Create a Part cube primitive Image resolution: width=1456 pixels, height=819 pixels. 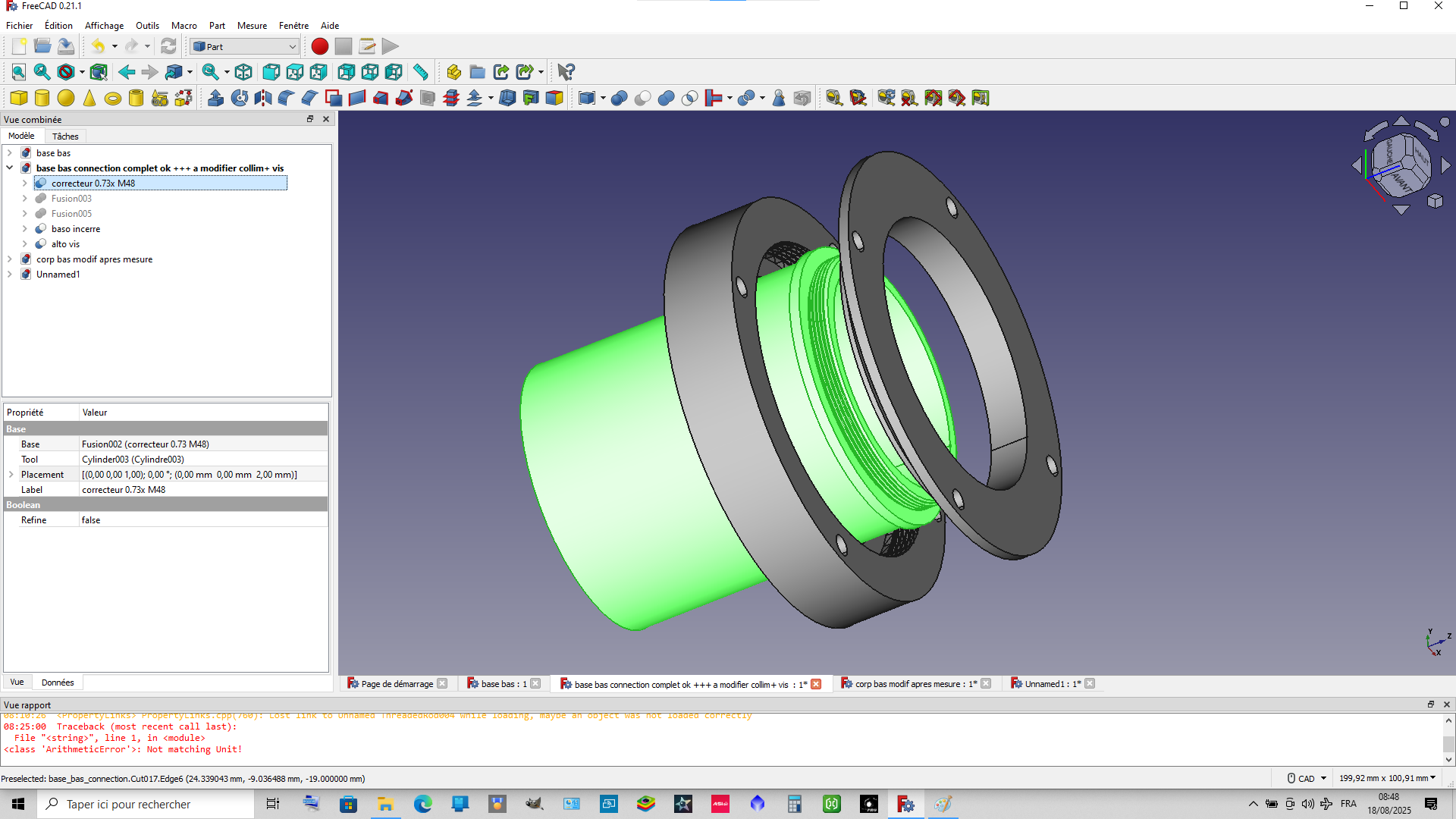[19, 98]
